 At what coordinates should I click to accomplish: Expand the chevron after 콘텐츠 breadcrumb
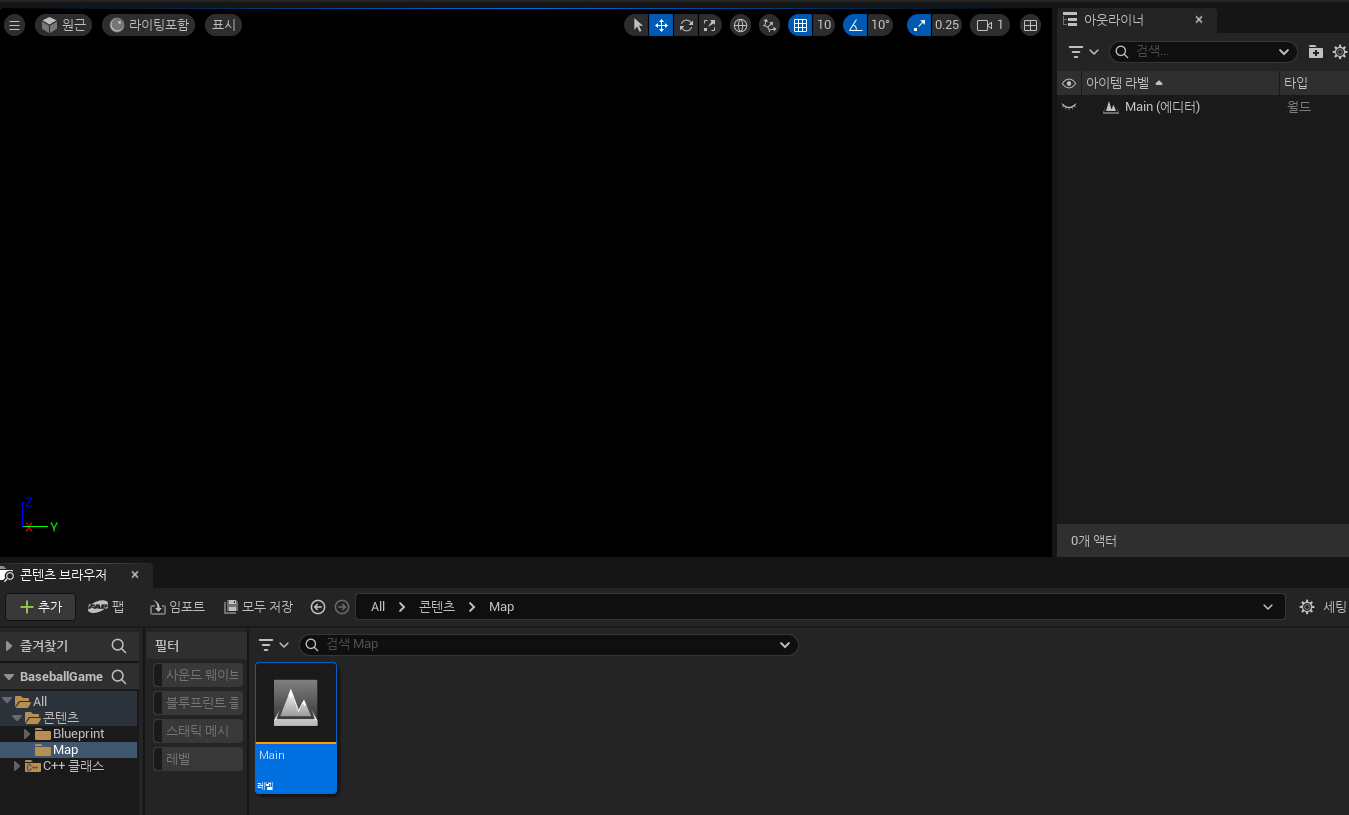click(x=472, y=607)
